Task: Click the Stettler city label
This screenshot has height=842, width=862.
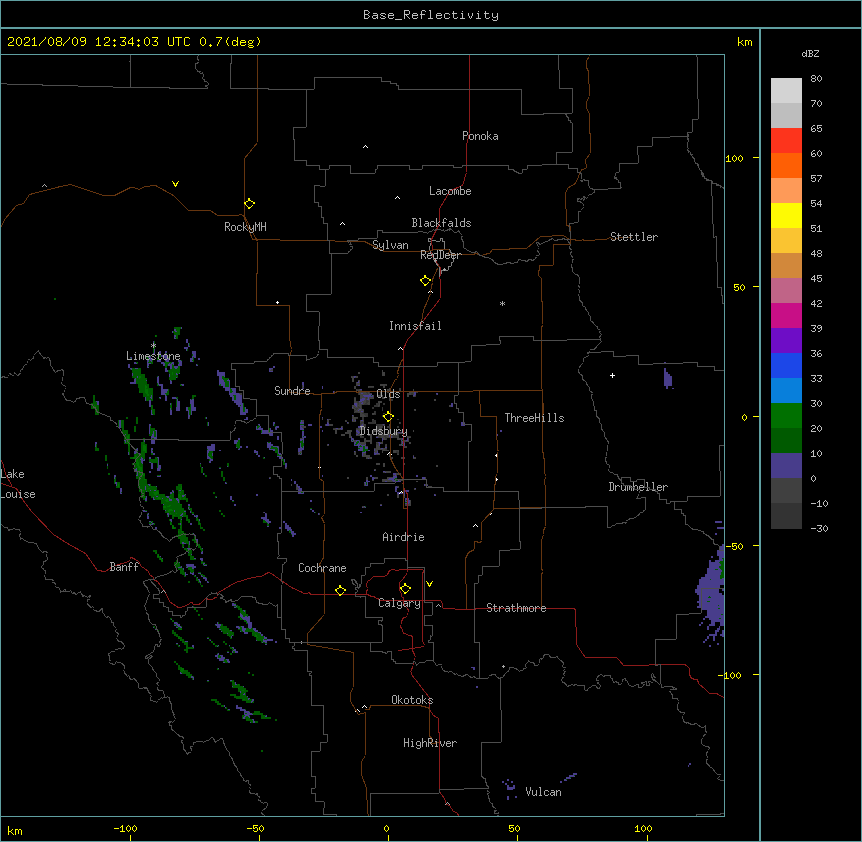Action: (x=634, y=237)
